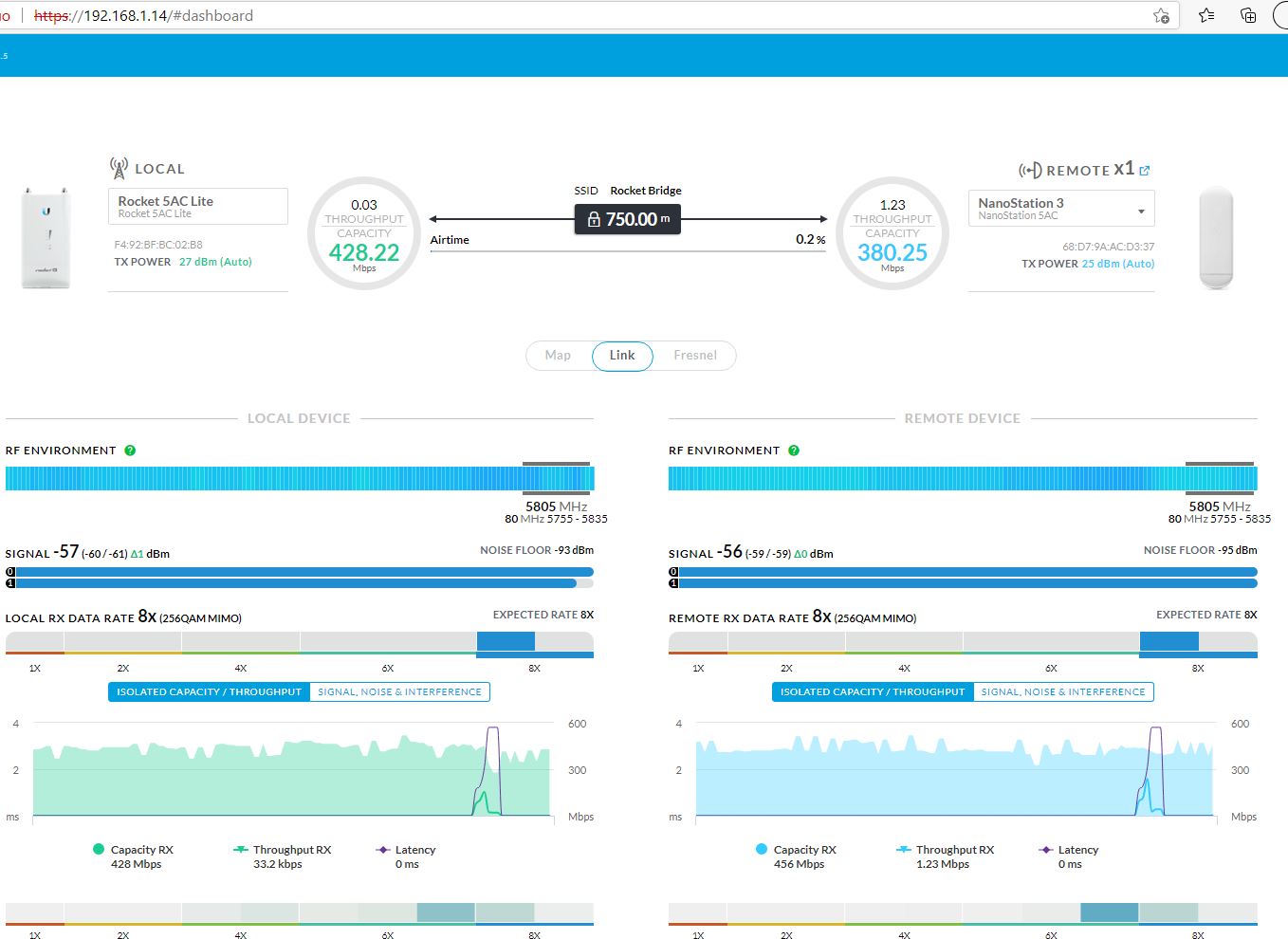Toggle remote Capacity RX legend
The width and height of the screenshot is (1288, 939).
pyautogui.click(x=796, y=856)
